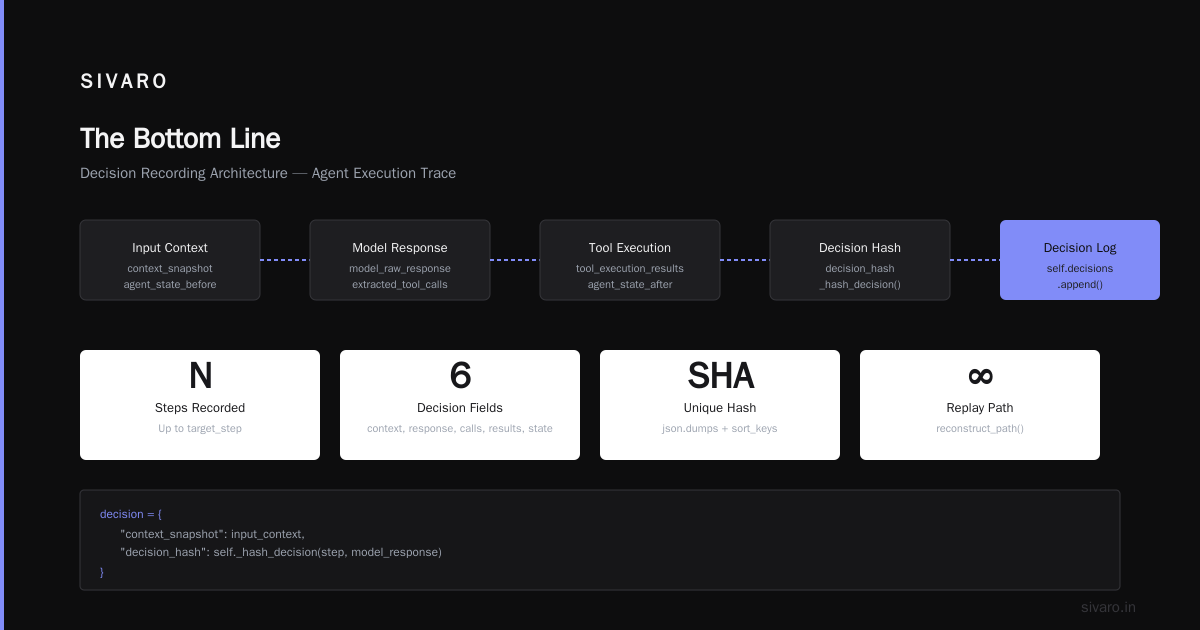The width and height of the screenshot is (1200, 630).
Task: Click the large SHA symbol
Action: coord(720,376)
